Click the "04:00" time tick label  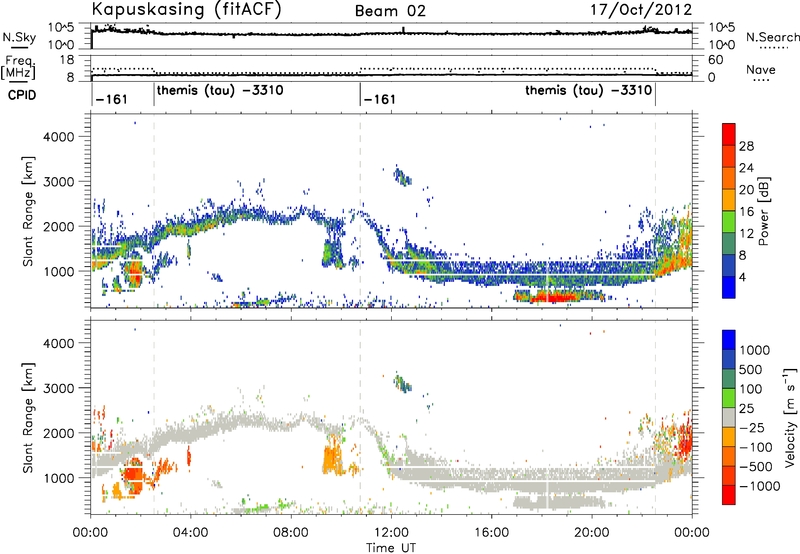191,533
